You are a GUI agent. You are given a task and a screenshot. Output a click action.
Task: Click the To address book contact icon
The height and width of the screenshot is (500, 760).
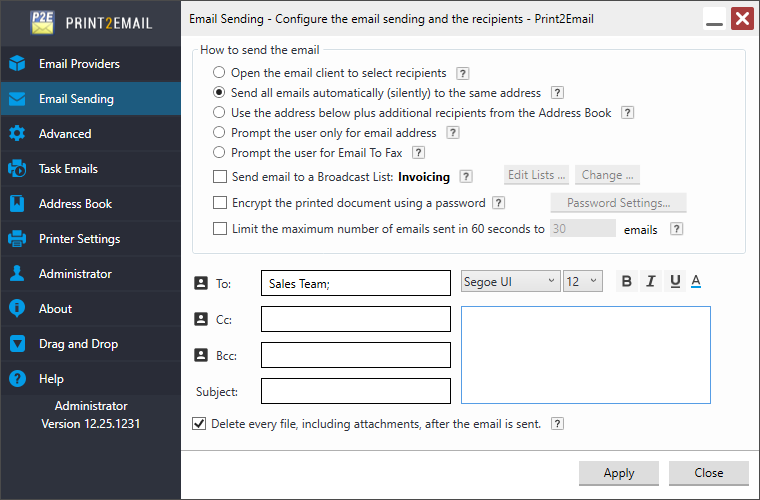(x=200, y=284)
